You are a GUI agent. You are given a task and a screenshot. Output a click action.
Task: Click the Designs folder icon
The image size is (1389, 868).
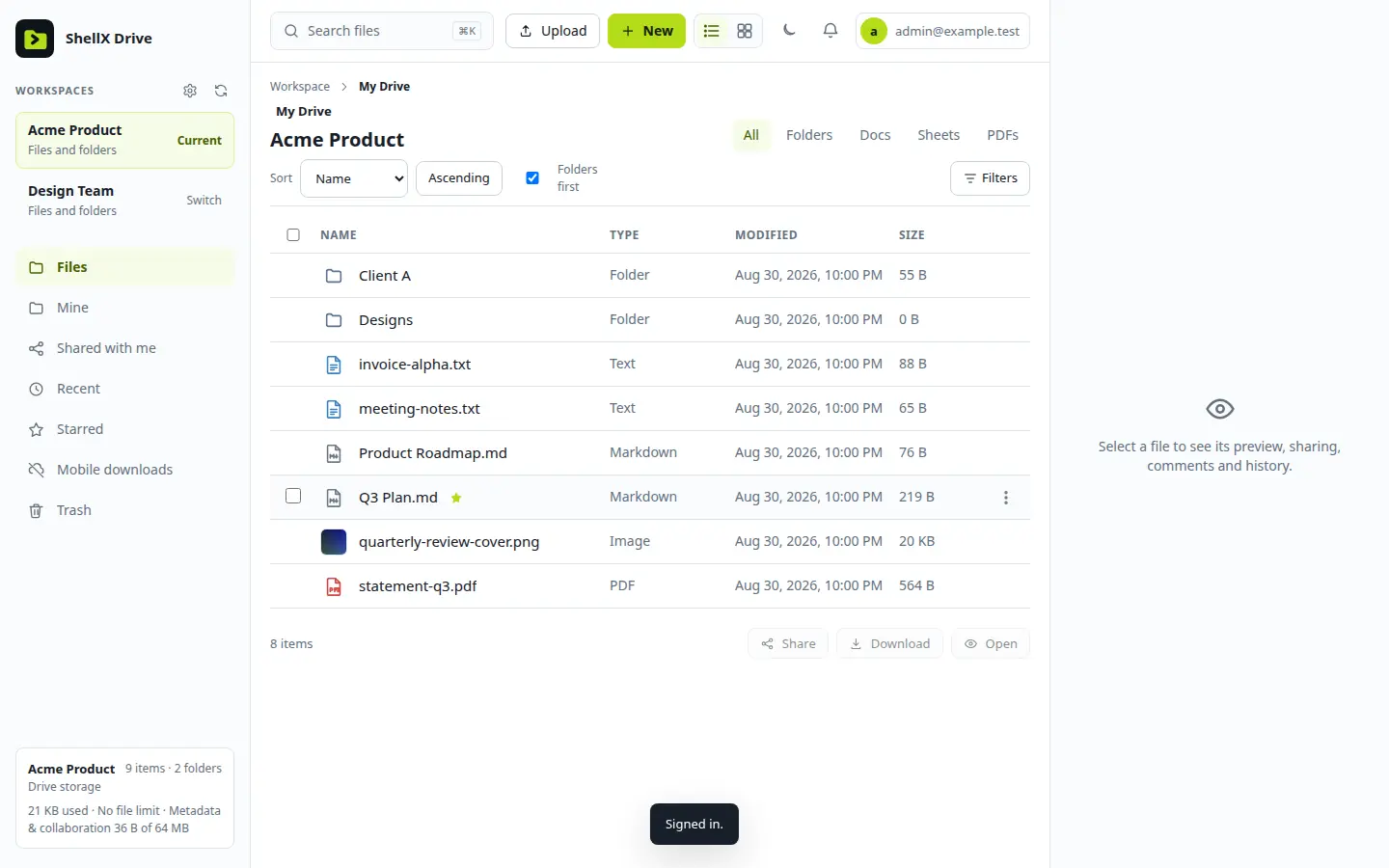[334, 320]
